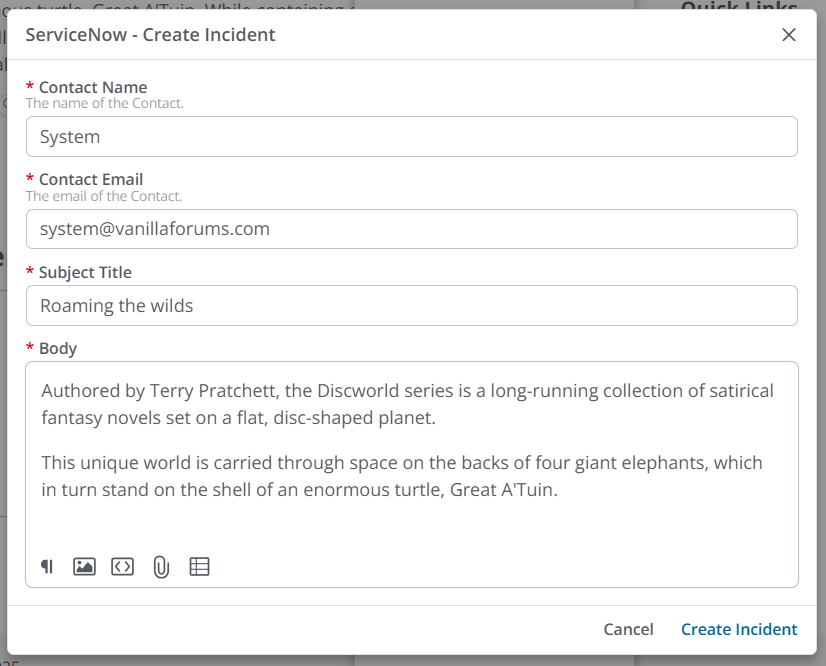The height and width of the screenshot is (666, 826).
Task: Insert a code block in the body
Action: tap(122, 567)
